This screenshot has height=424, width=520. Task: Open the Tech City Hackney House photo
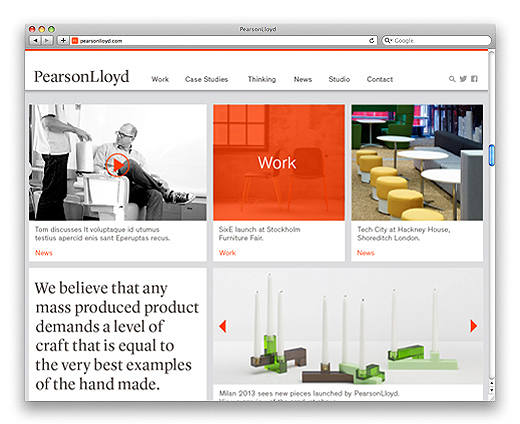417,162
